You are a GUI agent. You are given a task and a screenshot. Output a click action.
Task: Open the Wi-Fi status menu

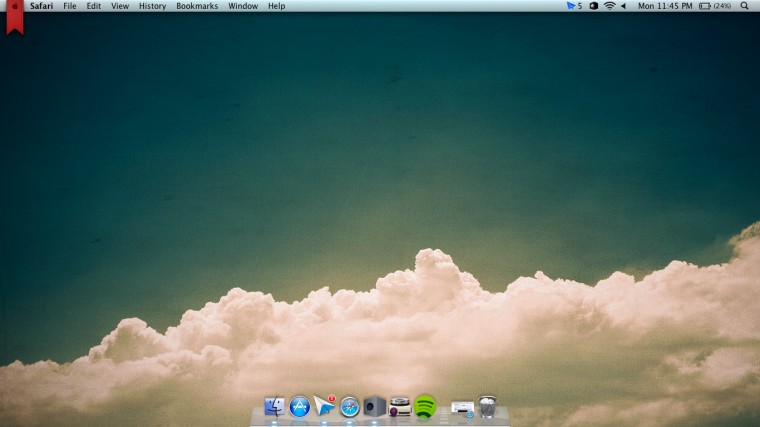[610, 6]
